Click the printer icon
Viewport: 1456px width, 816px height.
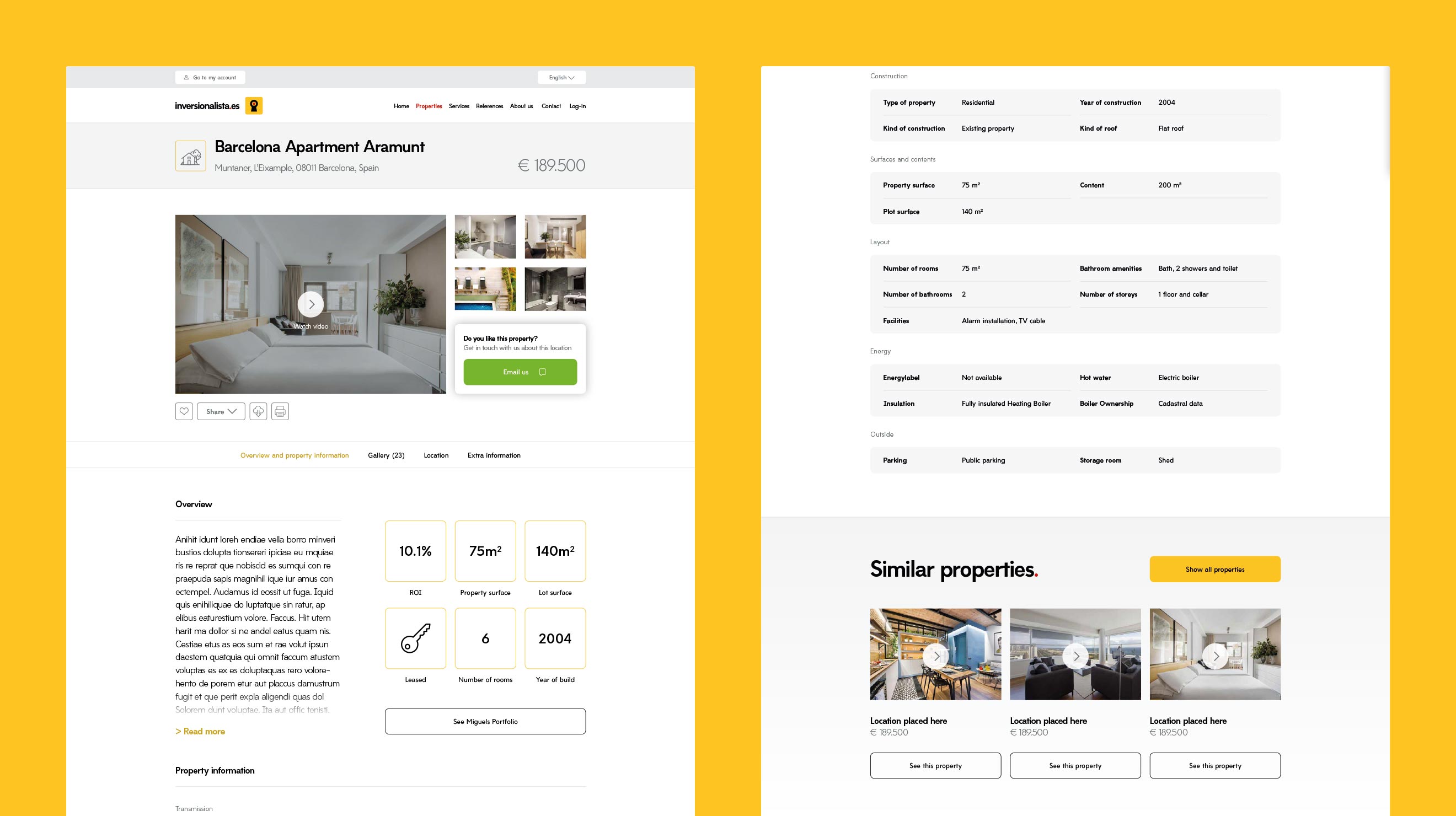click(280, 411)
